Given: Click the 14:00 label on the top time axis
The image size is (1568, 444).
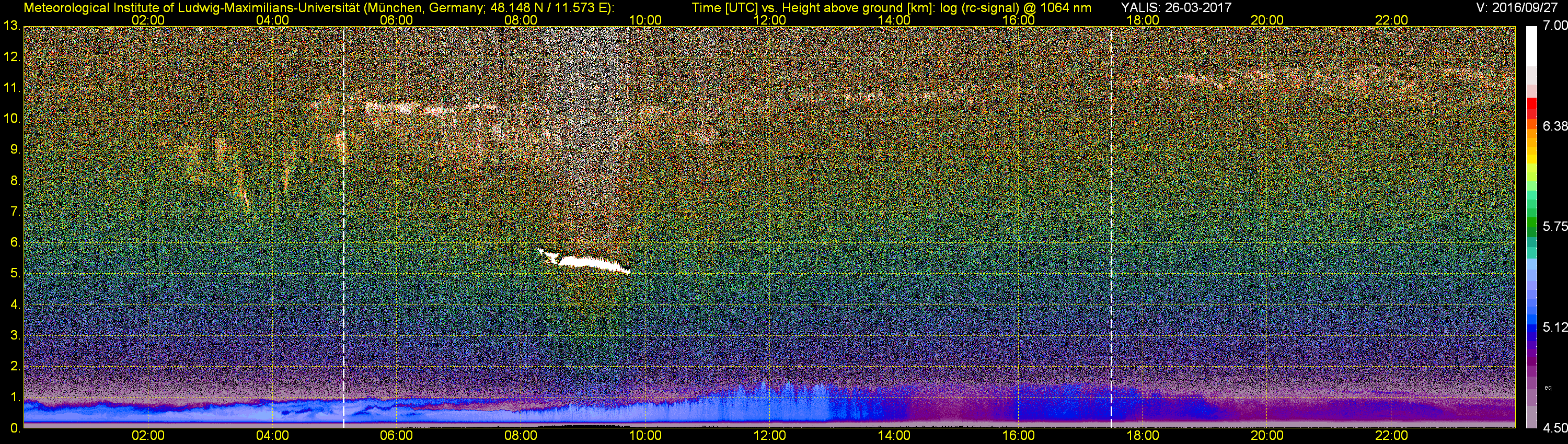Looking at the screenshot, I should tap(894, 20).
